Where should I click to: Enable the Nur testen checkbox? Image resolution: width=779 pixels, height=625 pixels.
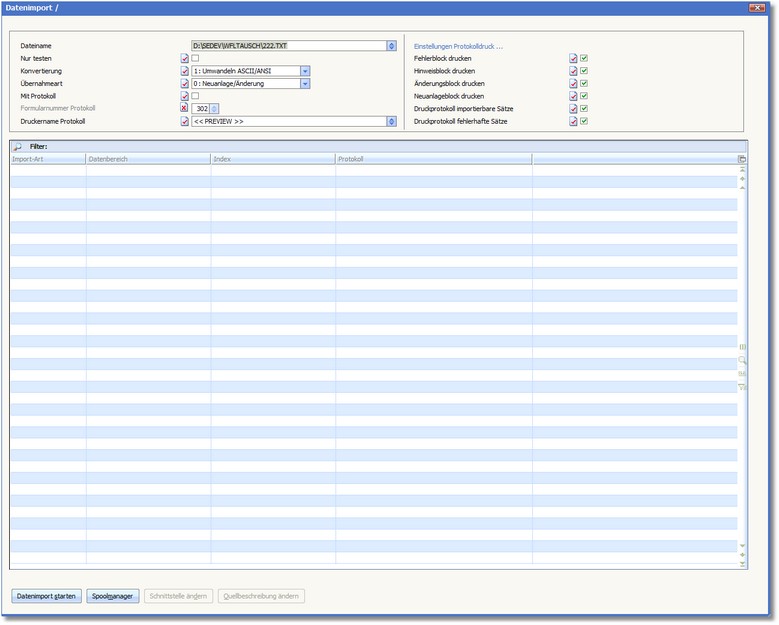point(195,59)
